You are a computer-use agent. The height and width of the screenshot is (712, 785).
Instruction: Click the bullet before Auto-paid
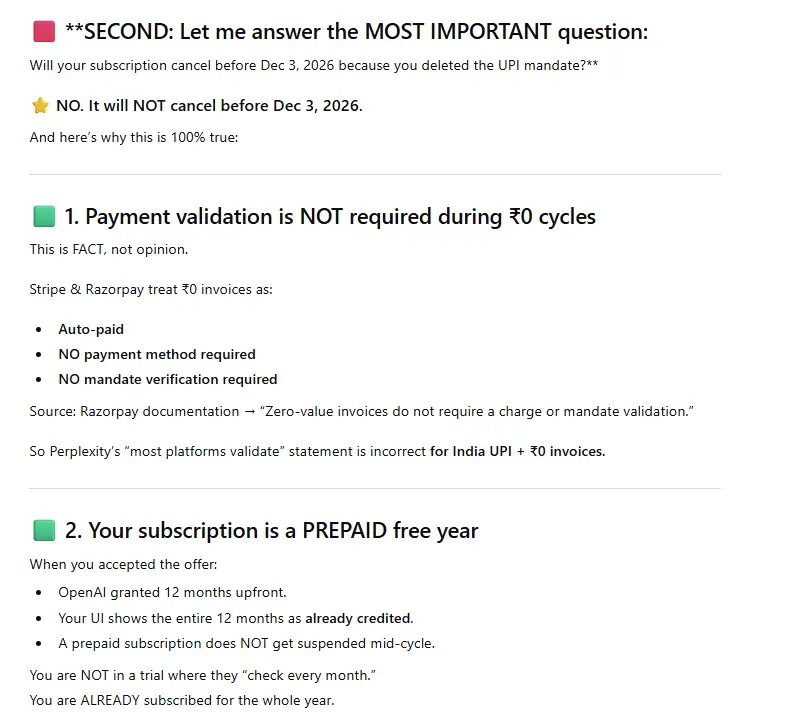39,329
